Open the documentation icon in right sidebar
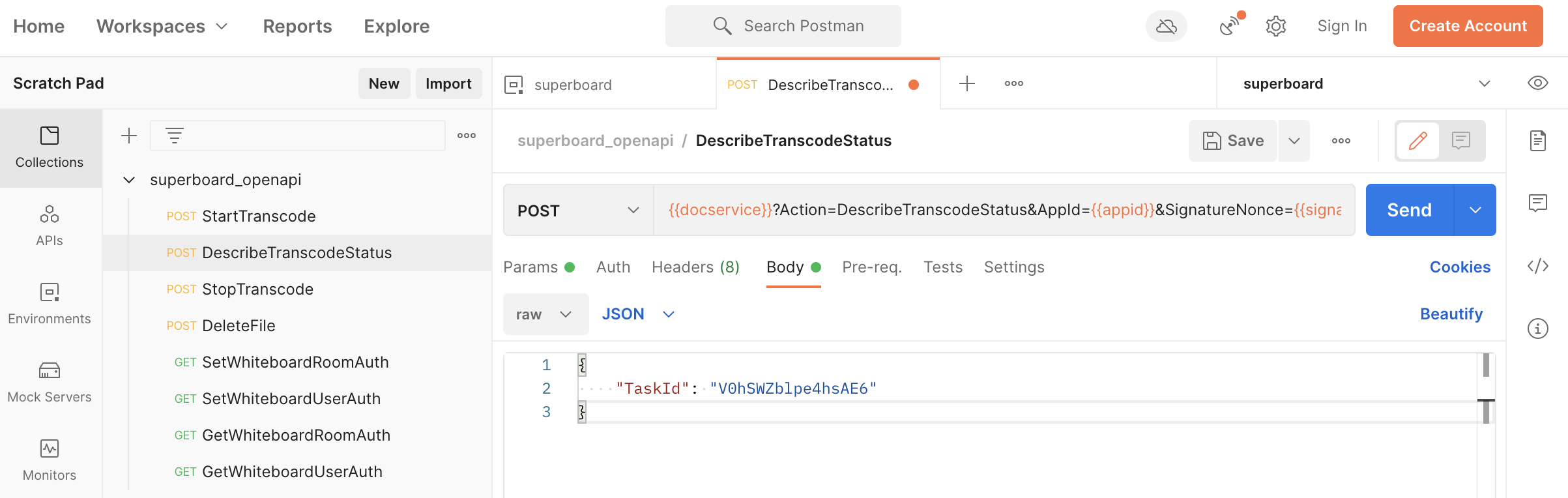The width and height of the screenshot is (1568, 498). tap(1538, 141)
